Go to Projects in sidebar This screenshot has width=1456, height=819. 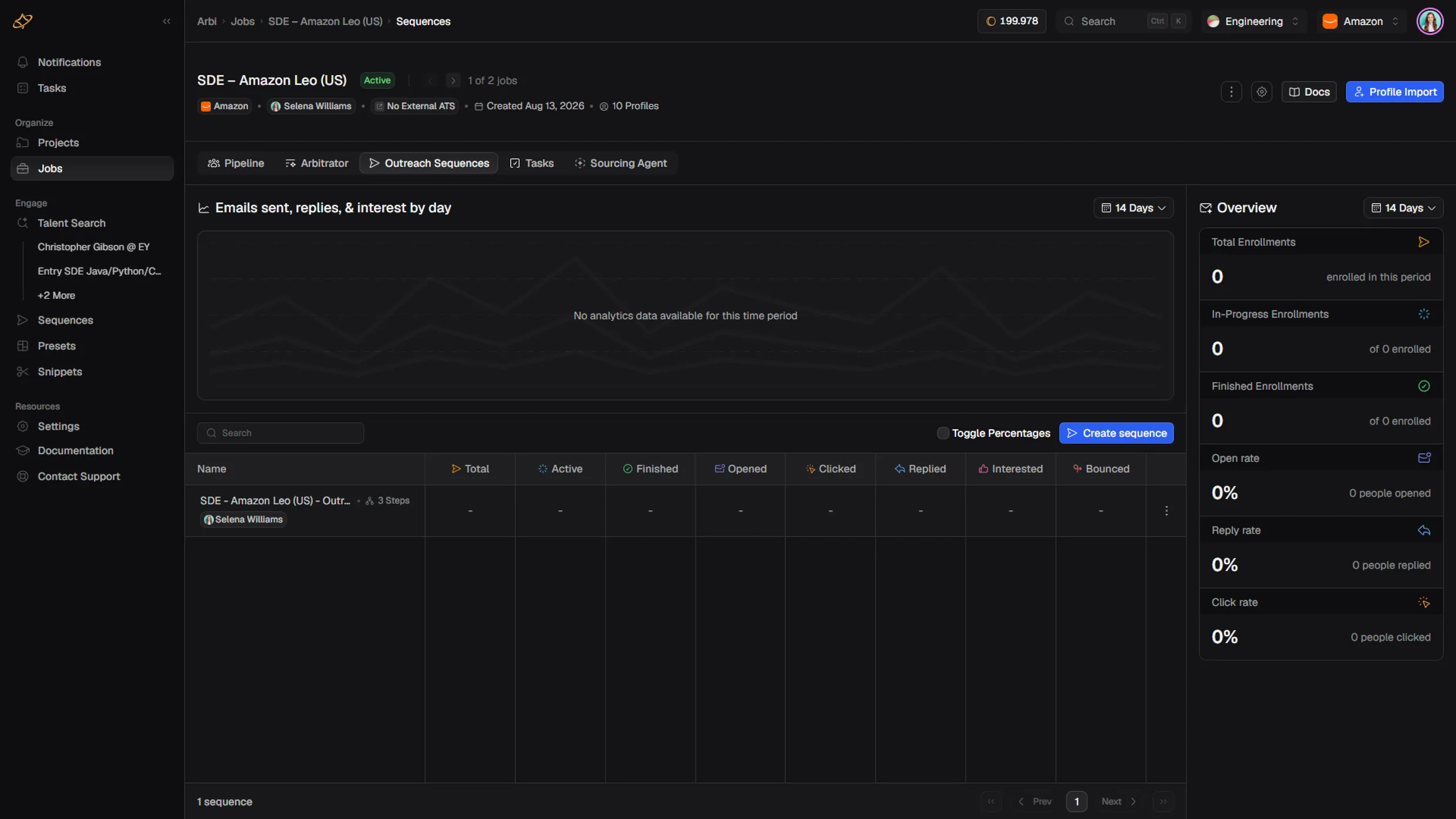(x=92, y=143)
